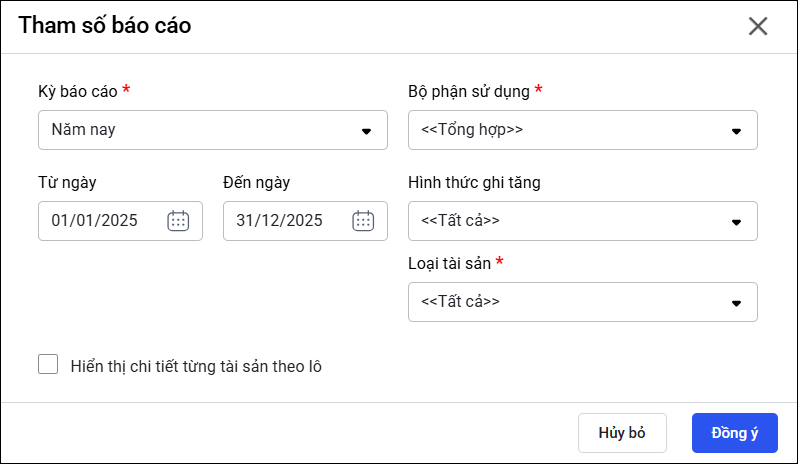Viewport: 798px width, 464px height.
Task: Open the dropdown showing <<Tổng hợp>>
Action: pyautogui.click(x=570, y=130)
